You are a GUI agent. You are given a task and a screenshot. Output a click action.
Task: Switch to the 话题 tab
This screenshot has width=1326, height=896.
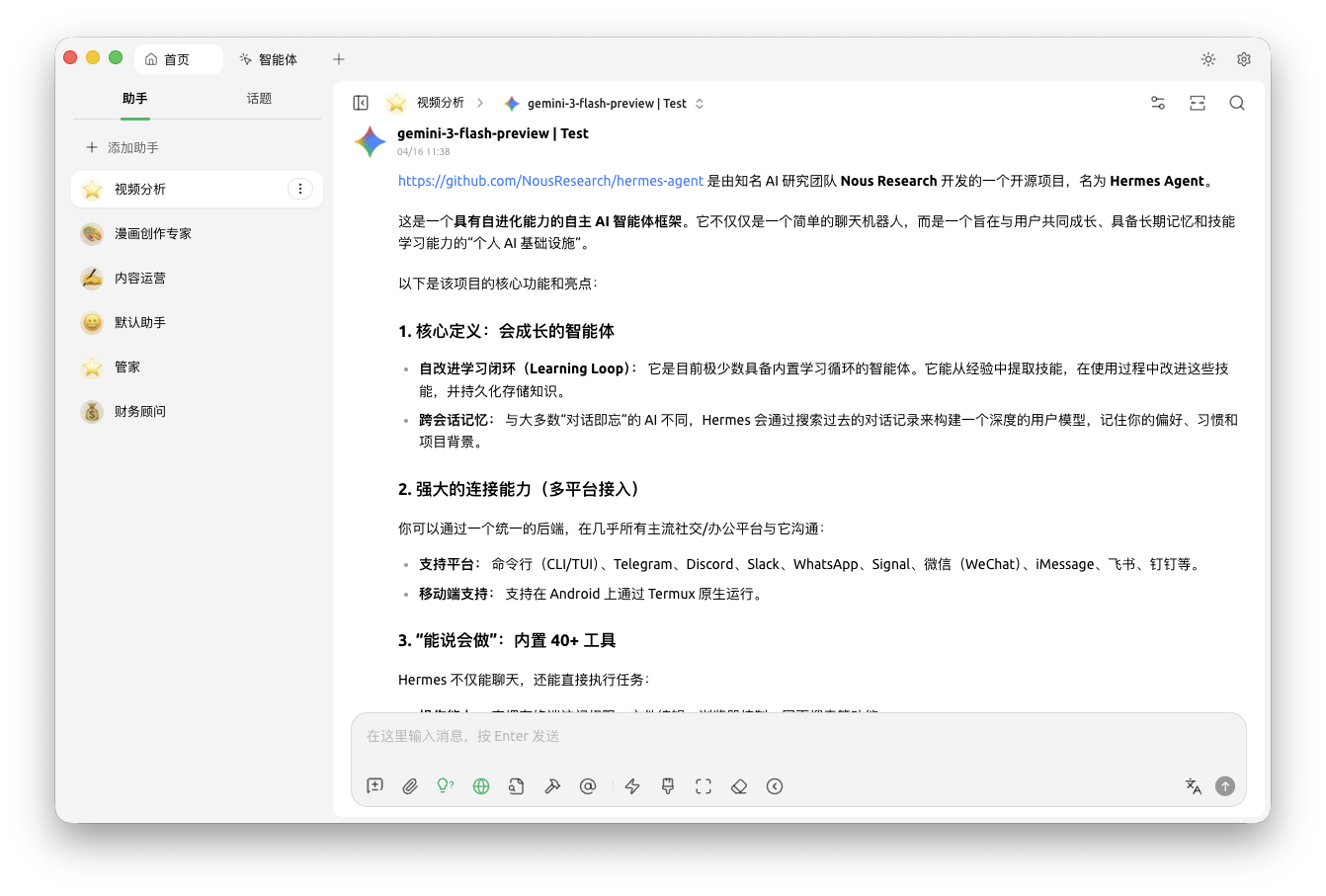(258, 98)
